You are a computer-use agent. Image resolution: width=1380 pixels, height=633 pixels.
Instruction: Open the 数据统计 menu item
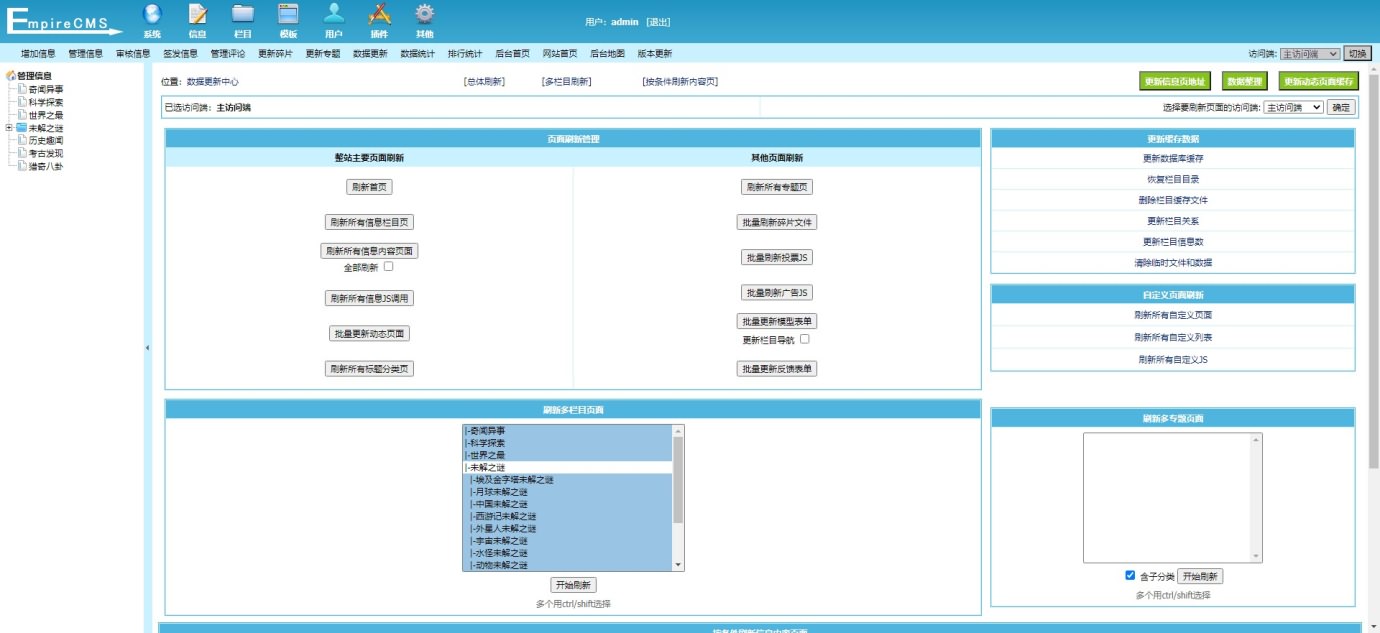(418, 54)
